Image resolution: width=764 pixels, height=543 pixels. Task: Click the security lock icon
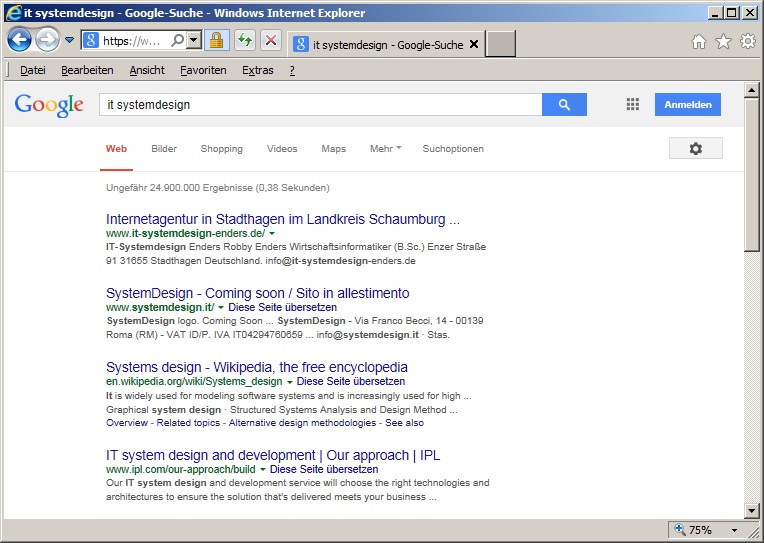click(217, 40)
